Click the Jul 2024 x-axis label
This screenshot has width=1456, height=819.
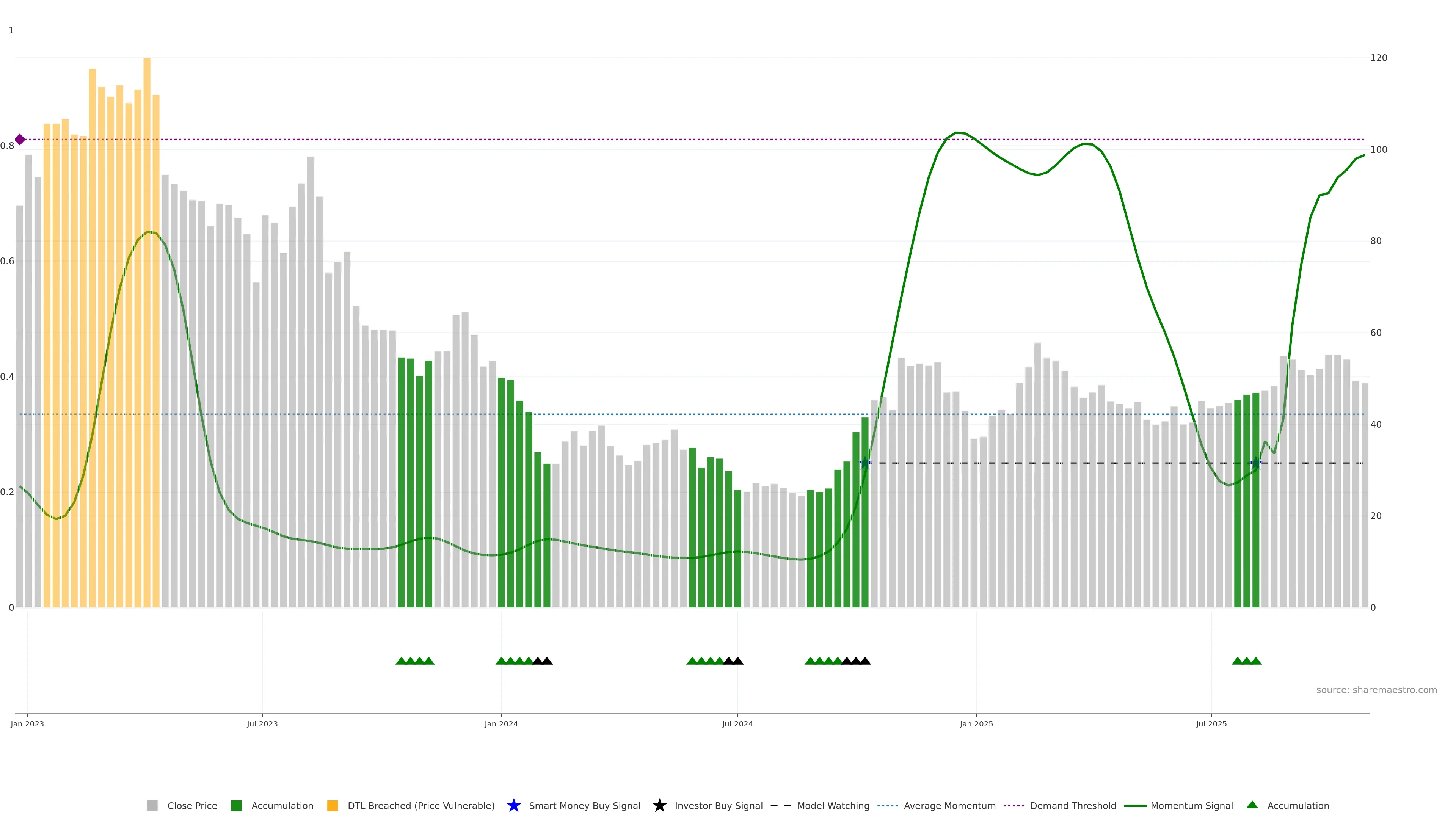[737, 724]
